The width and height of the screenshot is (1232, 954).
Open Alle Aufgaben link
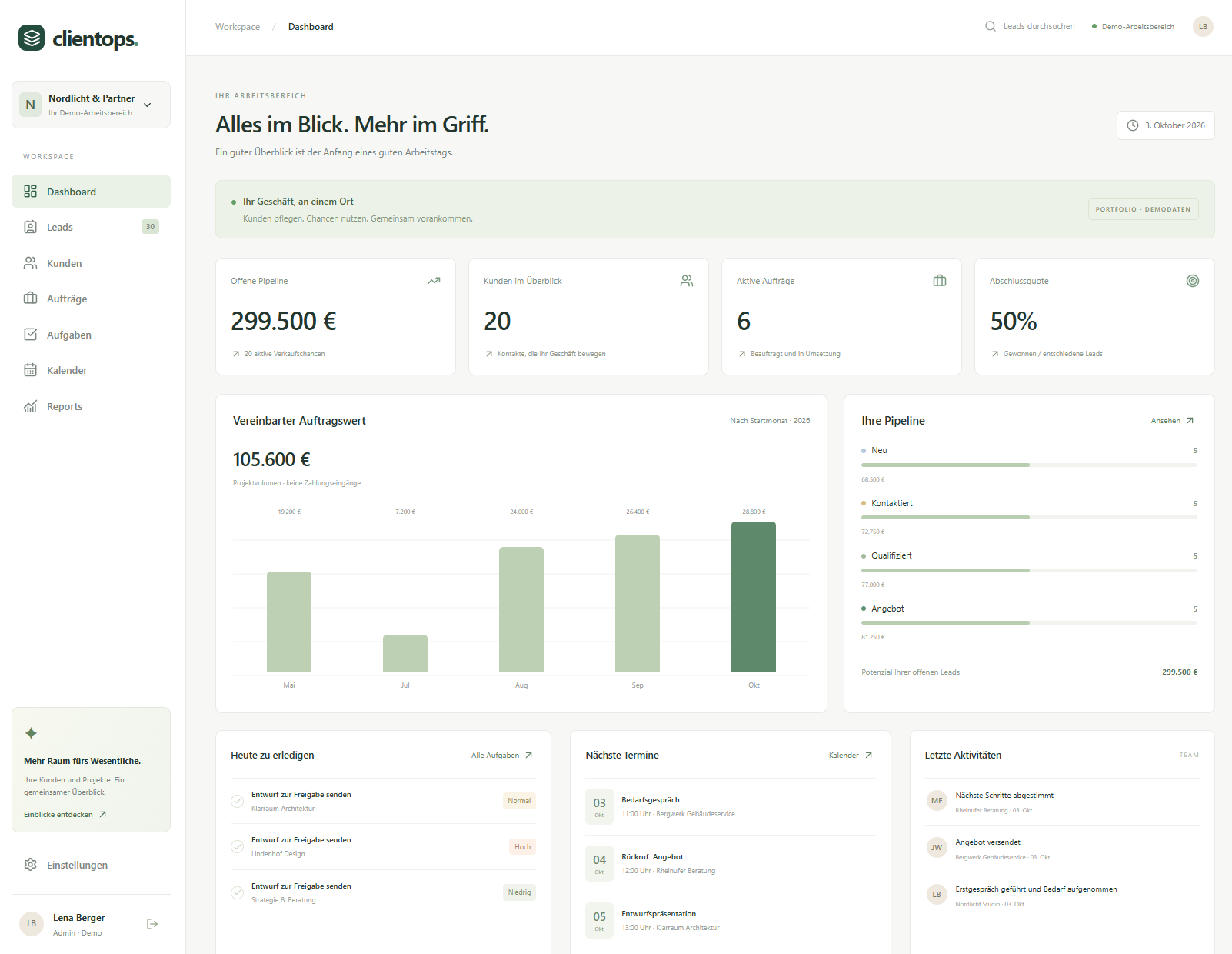tap(502, 756)
